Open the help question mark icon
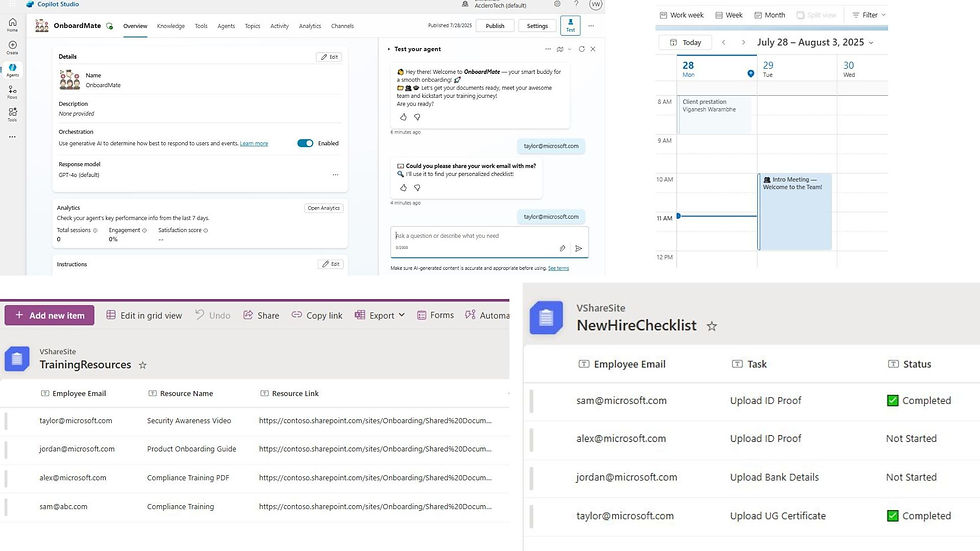Image resolution: width=980 pixels, height=551 pixels. [576, 4]
